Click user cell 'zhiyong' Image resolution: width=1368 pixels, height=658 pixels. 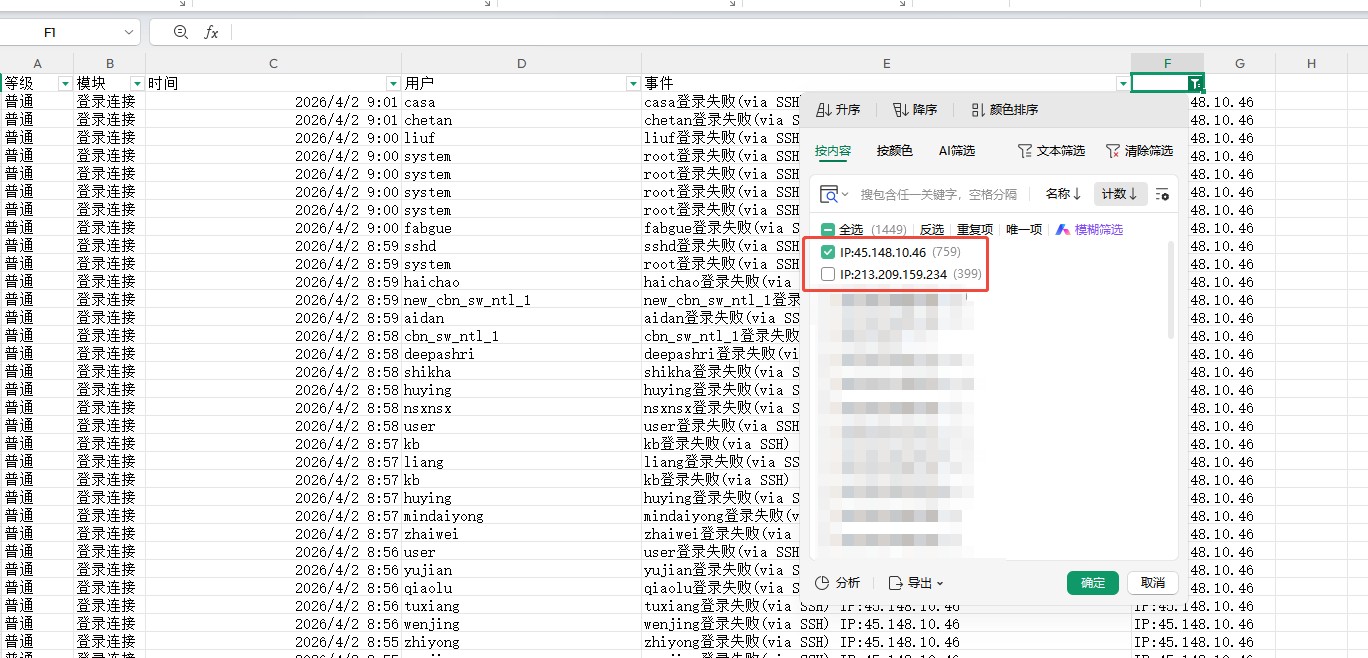pyautogui.click(x=521, y=642)
